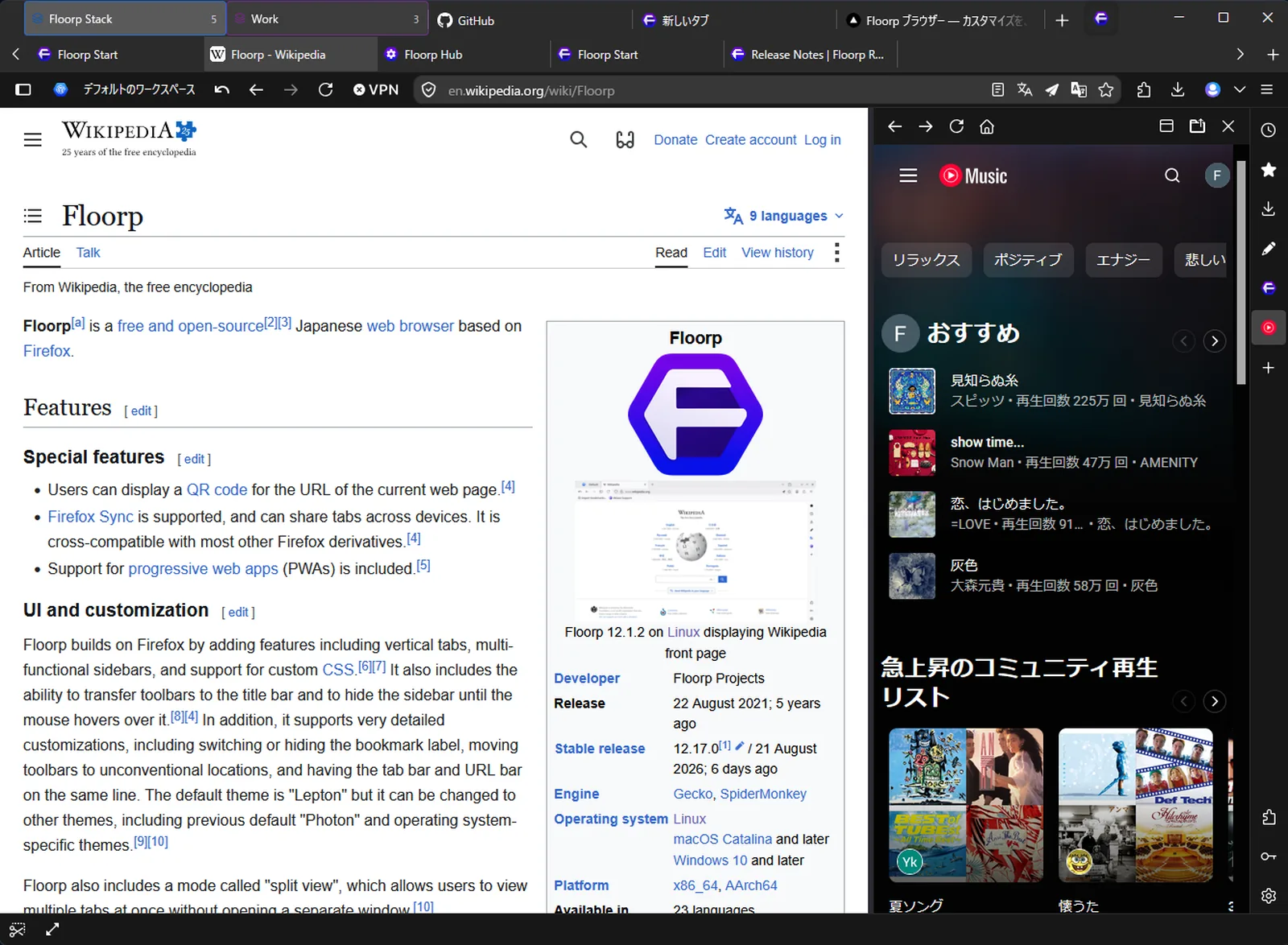This screenshot has height=945, width=1288.
Task: Click the sidebar panel vertical scrollbar
Action: [1241, 272]
